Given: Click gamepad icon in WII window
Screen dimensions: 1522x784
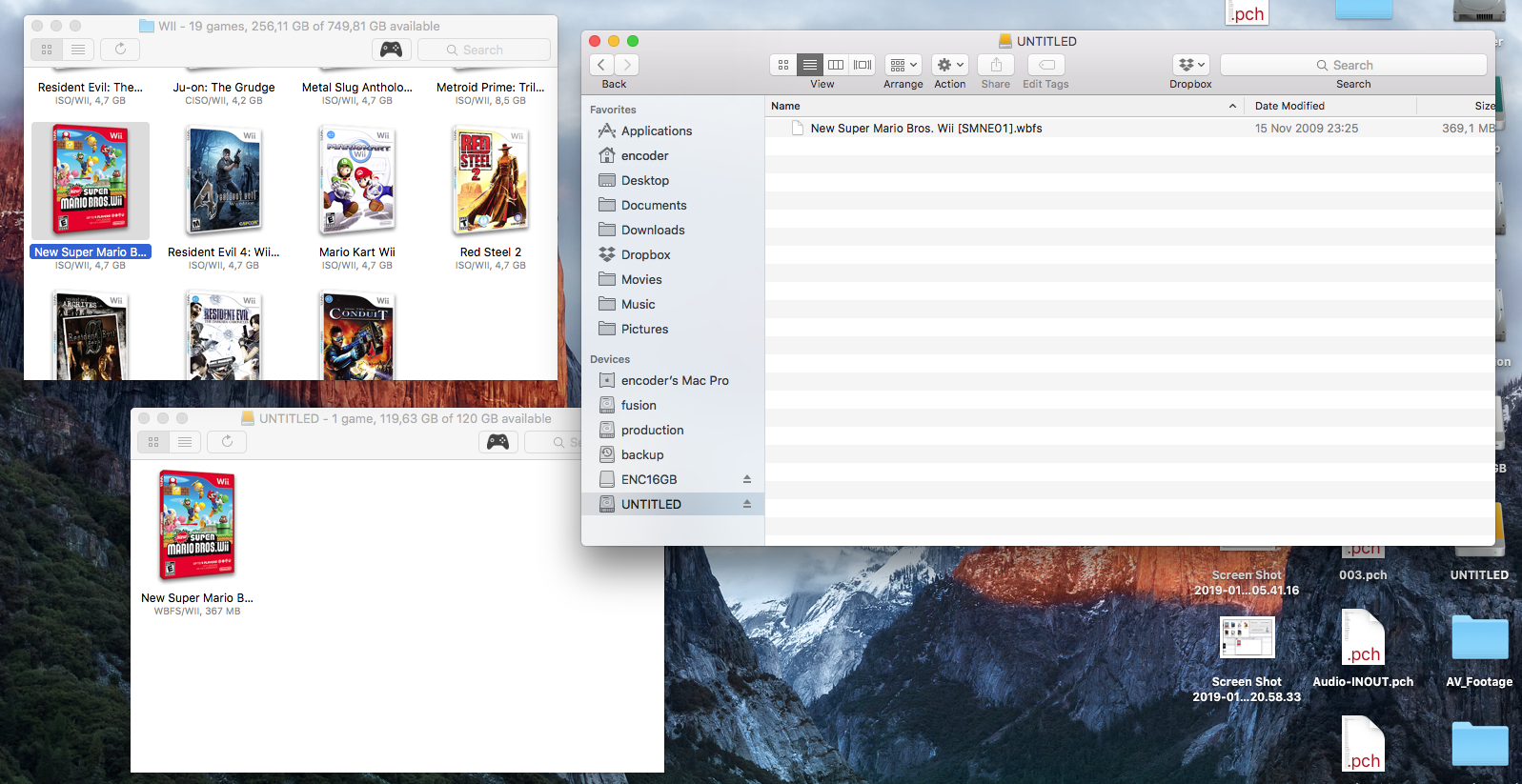Looking at the screenshot, I should point(391,50).
